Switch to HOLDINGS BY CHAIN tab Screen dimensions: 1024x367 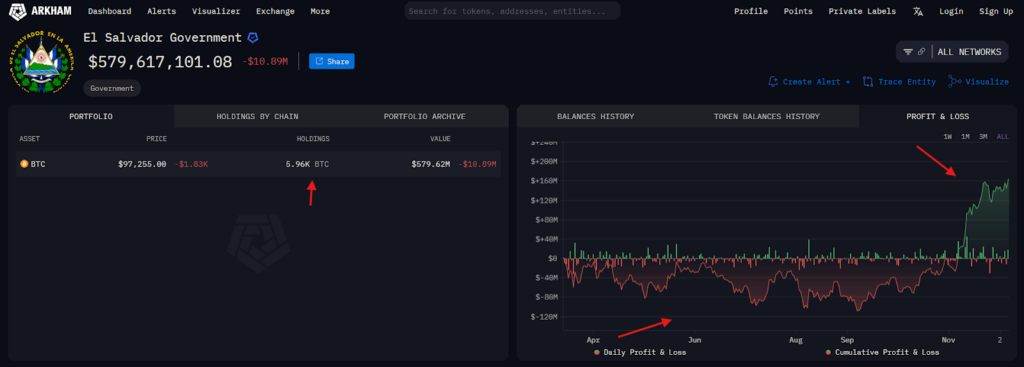257,116
